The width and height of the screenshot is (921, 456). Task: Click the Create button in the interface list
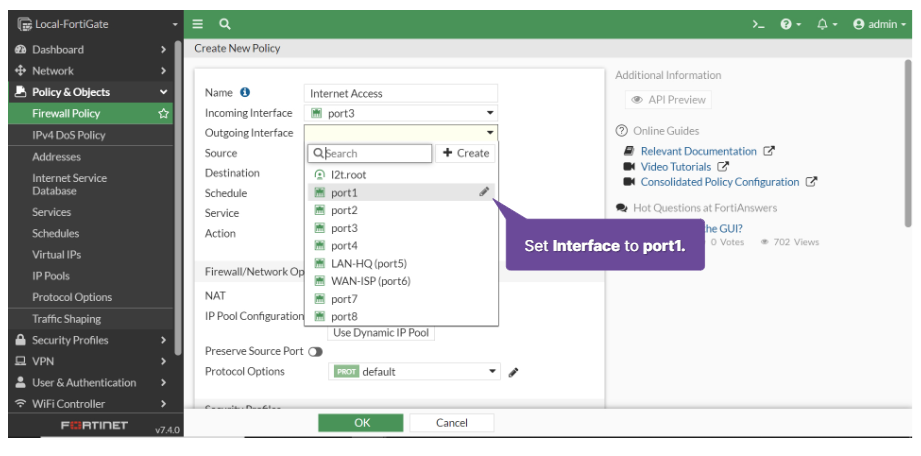pos(465,153)
